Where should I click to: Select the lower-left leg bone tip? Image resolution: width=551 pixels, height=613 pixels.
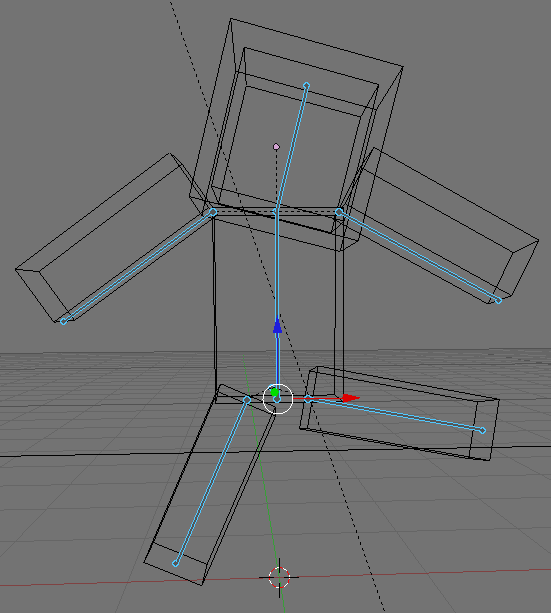(x=176, y=563)
